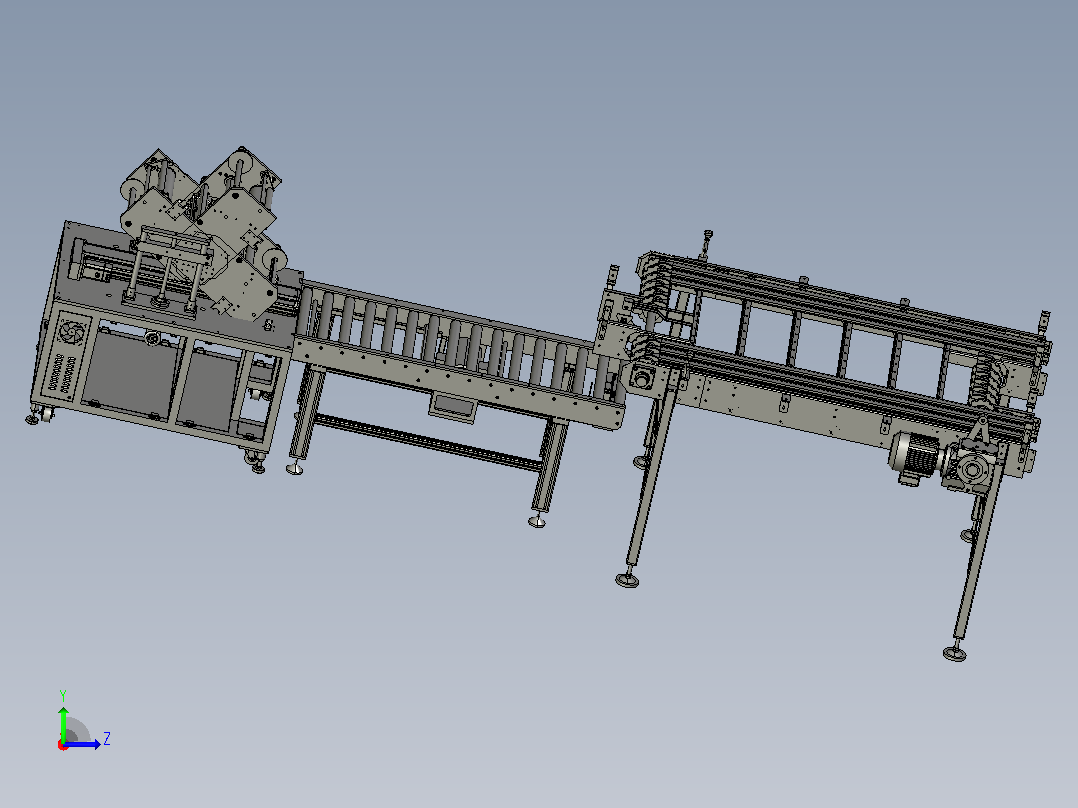Image resolution: width=1078 pixels, height=808 pixels.
Task: Select the leveling foot at chain conveyor's front left leg
Action: (626, 579)
